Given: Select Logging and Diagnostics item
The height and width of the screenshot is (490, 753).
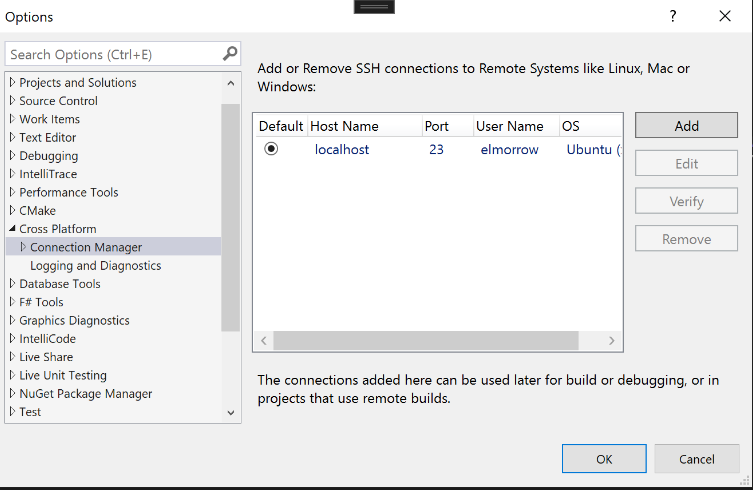Looking at the screenshot, I should pyautogui.click(x=95, y=266).
